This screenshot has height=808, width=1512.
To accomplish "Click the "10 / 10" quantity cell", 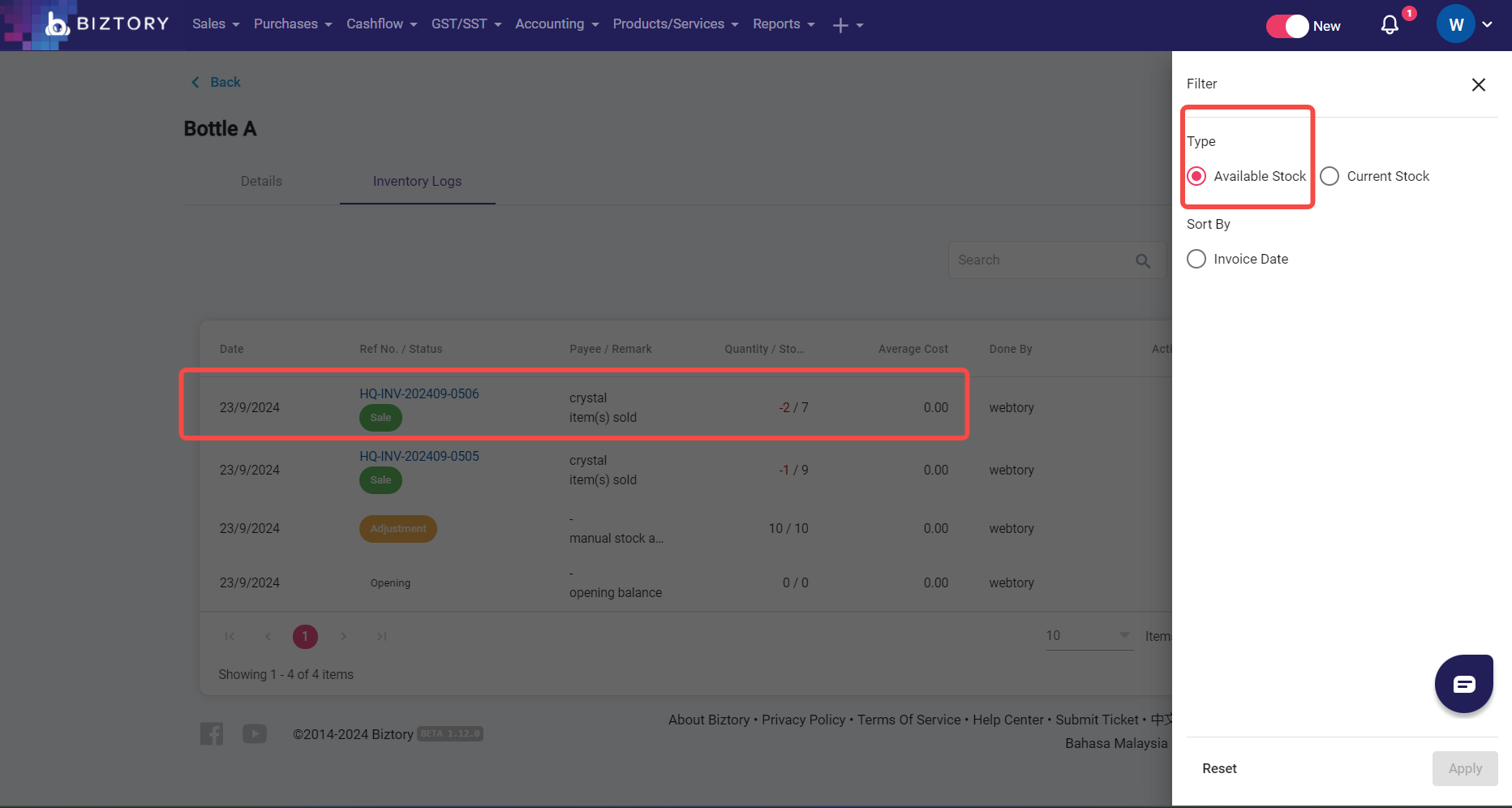I will (788, 529).
